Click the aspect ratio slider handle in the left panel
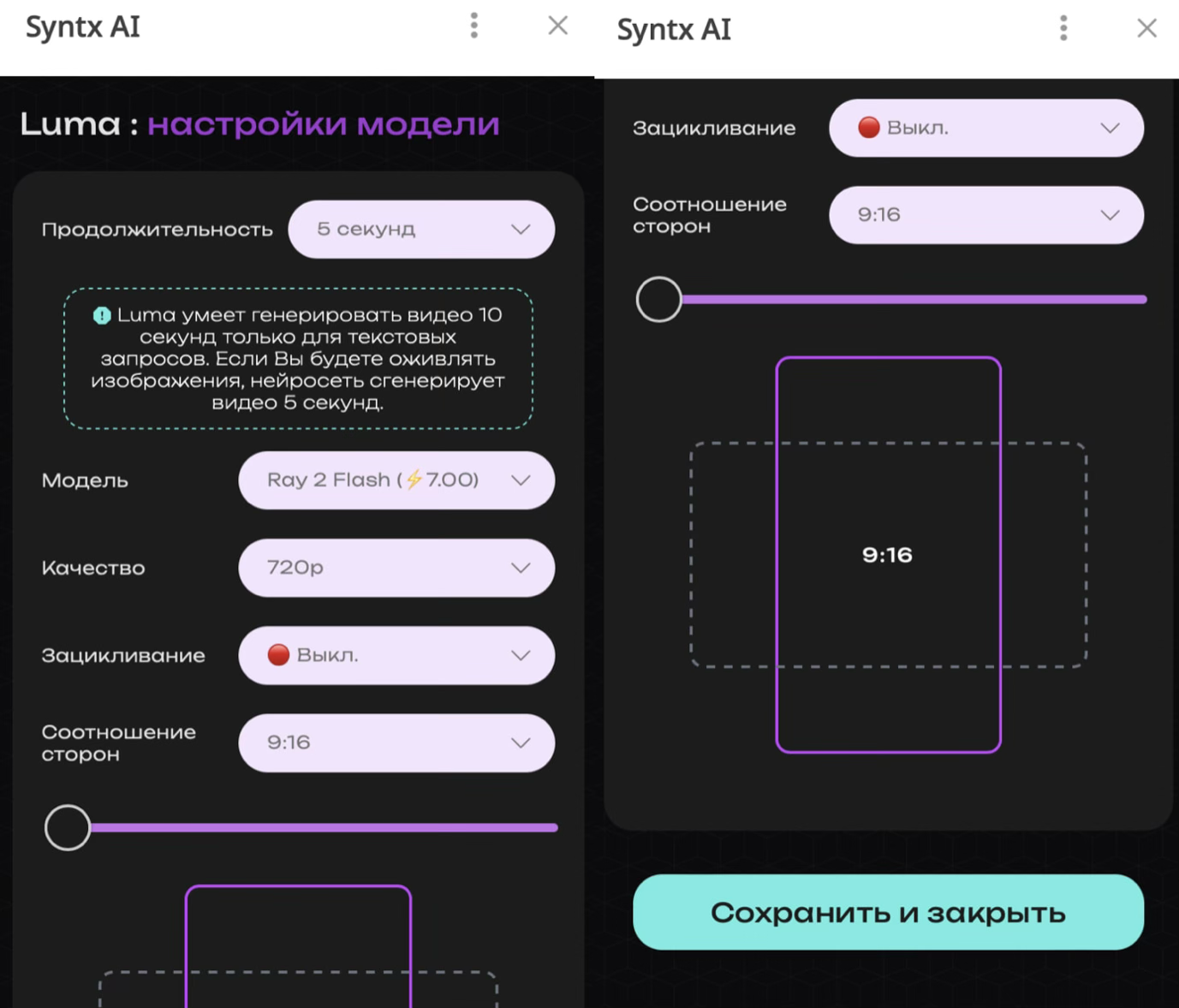The image size is (1179, 1008). (68, 827)
